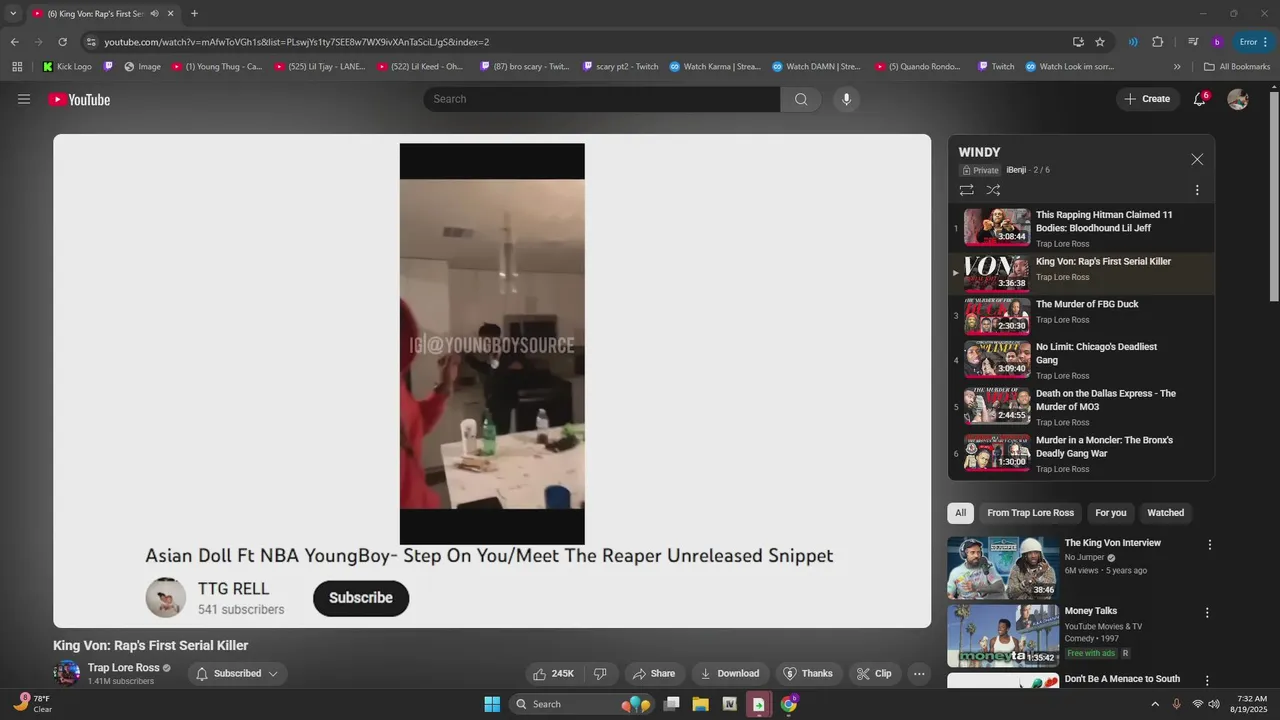
Task: Subscribe to the TTG RELL channel
Action: point(361,598)
